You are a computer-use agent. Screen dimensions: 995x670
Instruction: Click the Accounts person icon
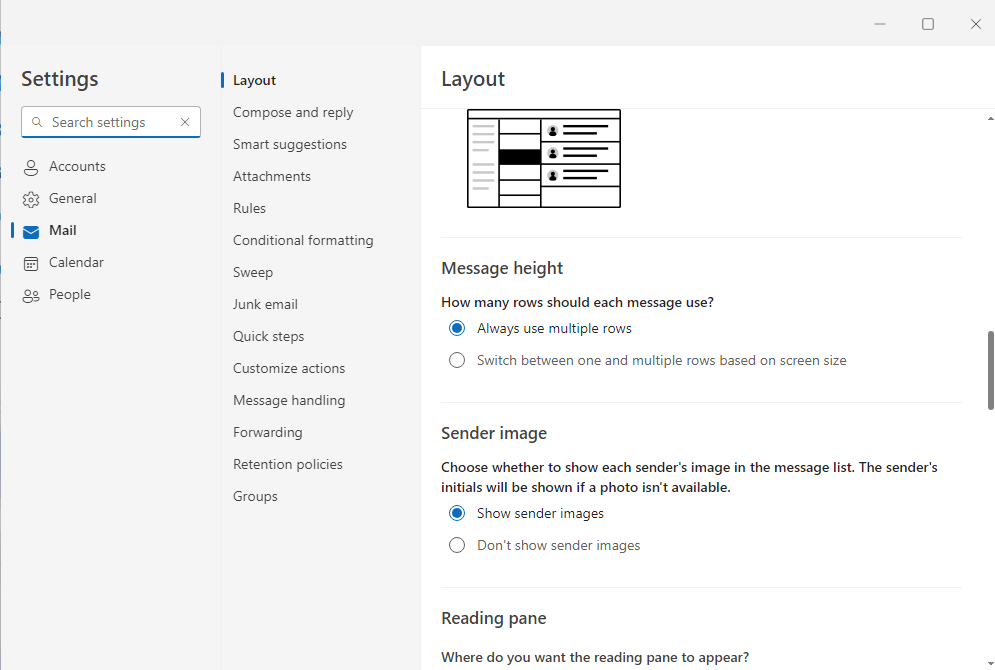click(30, 168)
